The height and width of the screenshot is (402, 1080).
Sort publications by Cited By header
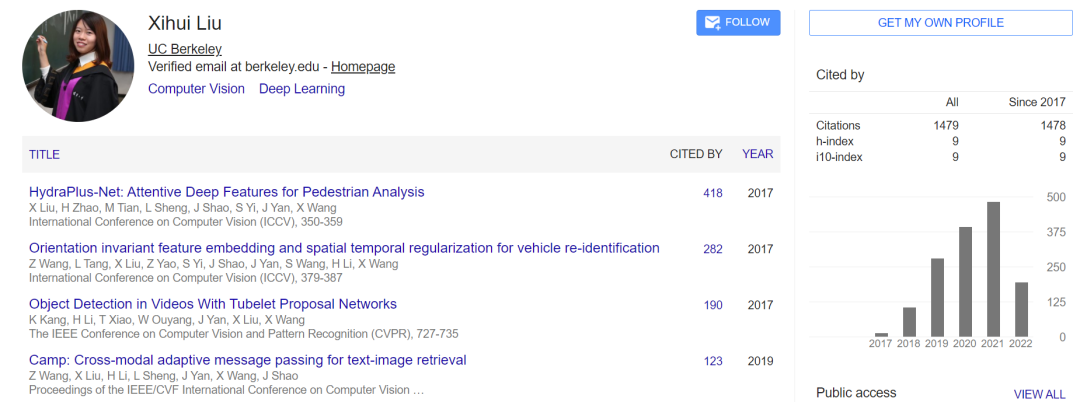696,155
